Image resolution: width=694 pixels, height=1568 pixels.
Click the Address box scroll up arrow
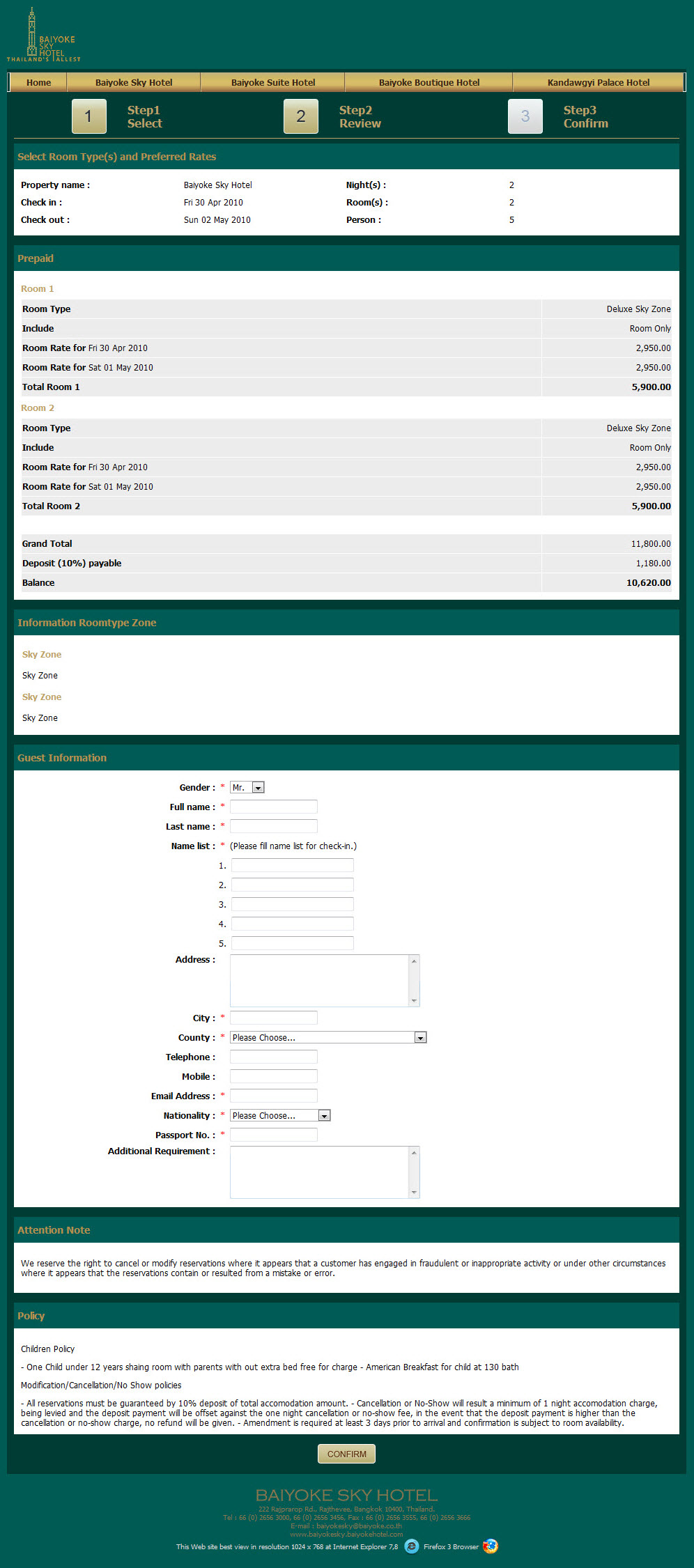coord(414,961)
